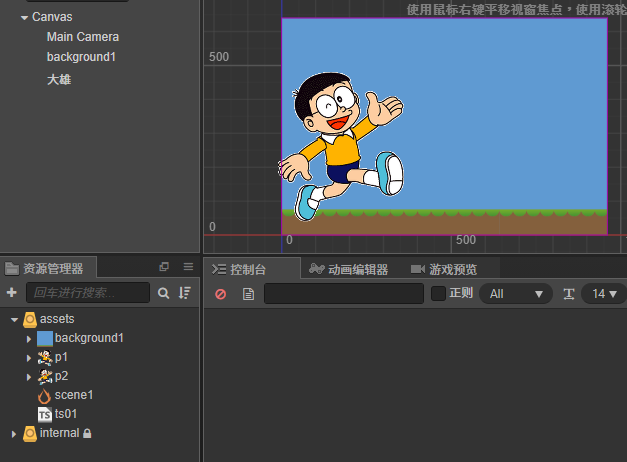Select ts01 TypeScript file icon
The image size is (627, 462).
click(45, 414)
